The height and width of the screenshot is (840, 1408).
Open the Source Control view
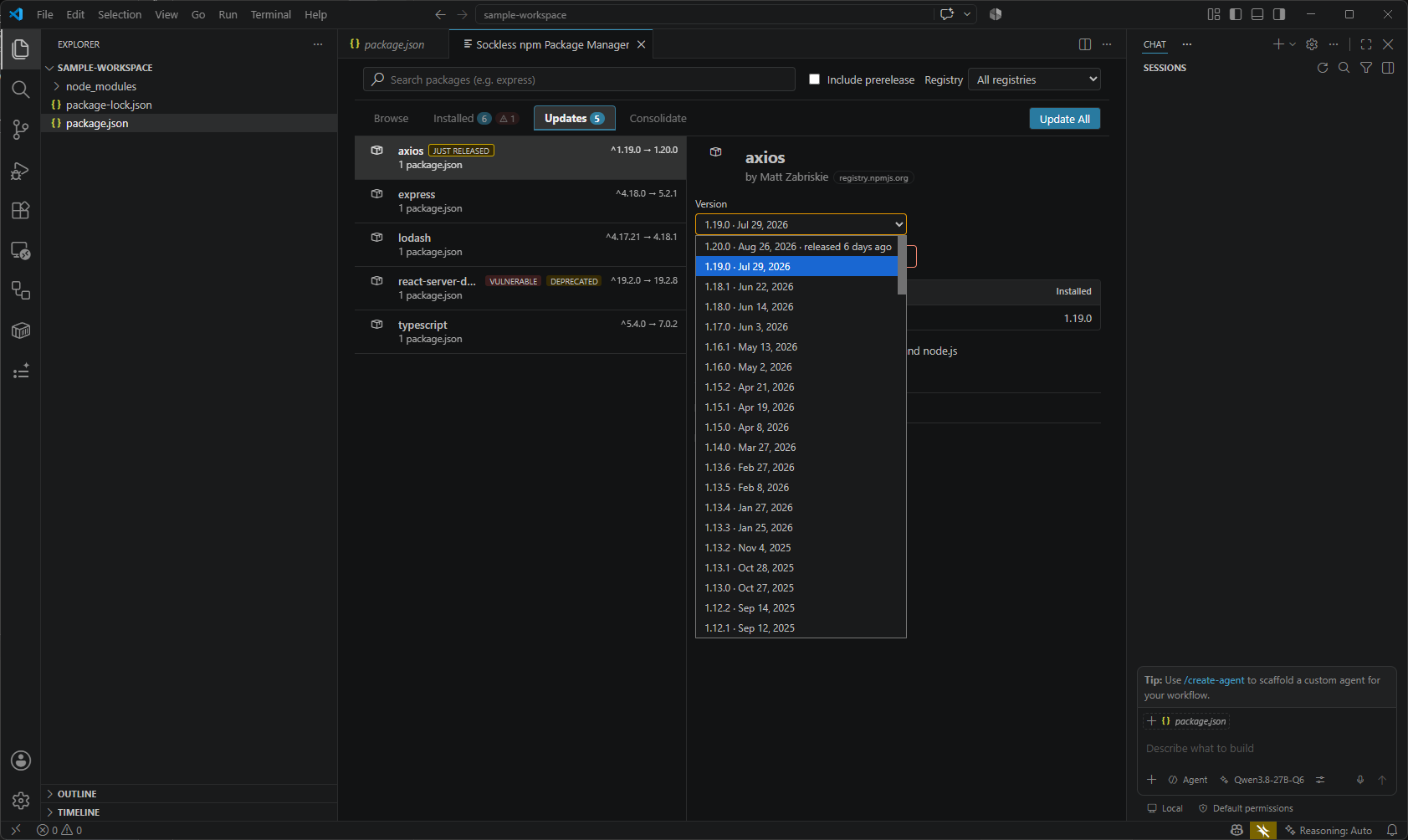pos(21,130)
